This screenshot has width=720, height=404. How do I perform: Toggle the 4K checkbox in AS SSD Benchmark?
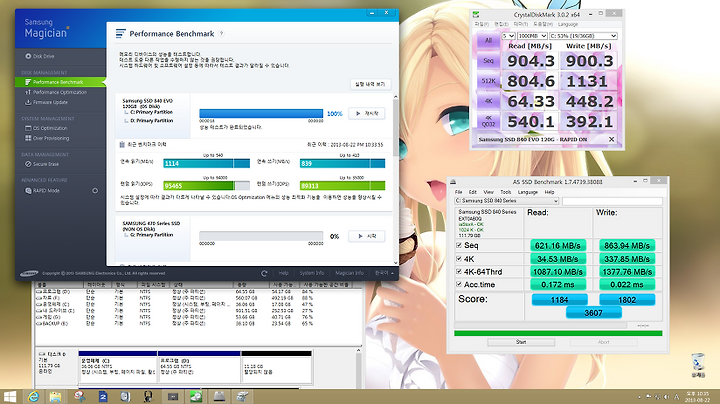[459, 258]
